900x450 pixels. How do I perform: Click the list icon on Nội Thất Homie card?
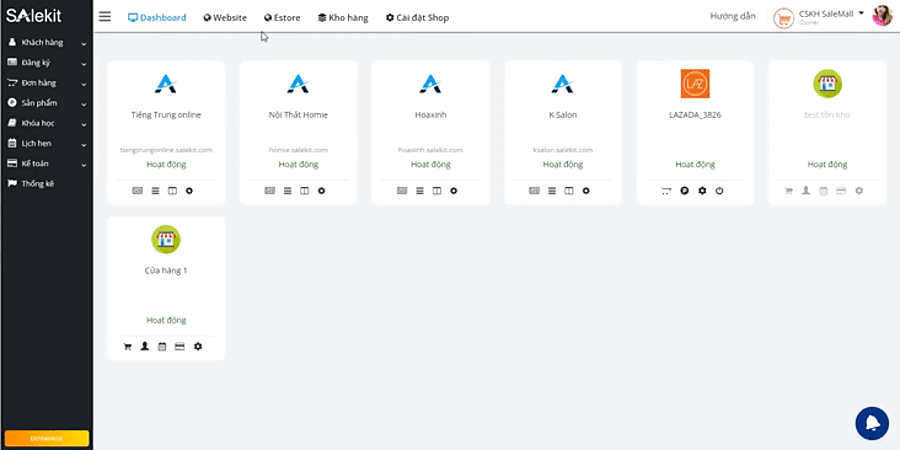pos(287,190)
